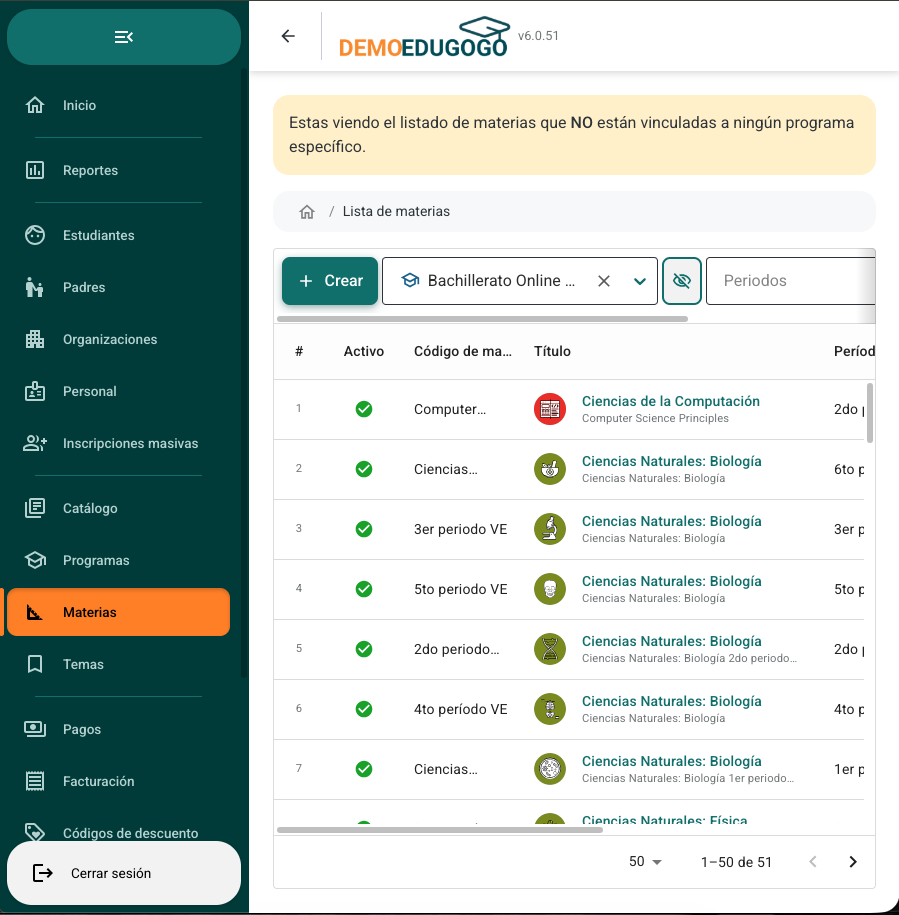Open Temas in the sidebar
Screen dimensions: 899x915
coord(118,664)
